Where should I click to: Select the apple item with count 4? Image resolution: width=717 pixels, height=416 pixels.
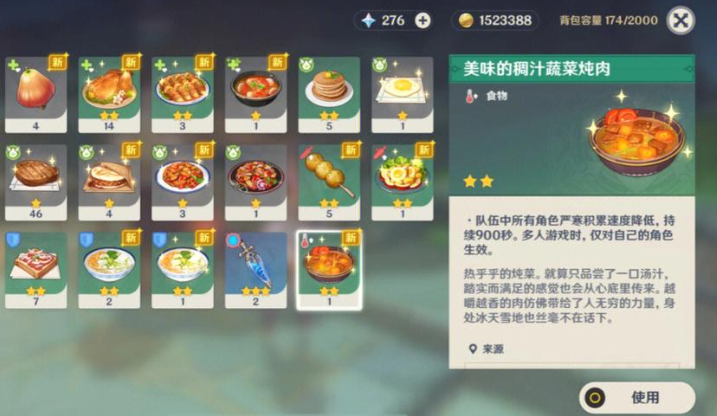[36, 95]
